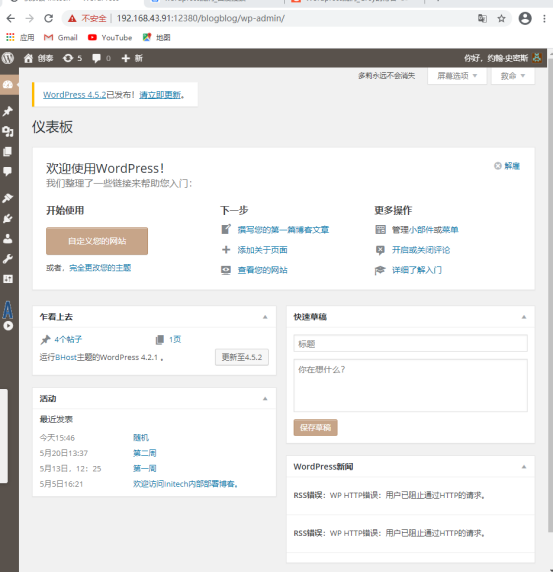Click the BHost theme link
The height and width of the screenshot is (572, 553).
tap(66, 357)
